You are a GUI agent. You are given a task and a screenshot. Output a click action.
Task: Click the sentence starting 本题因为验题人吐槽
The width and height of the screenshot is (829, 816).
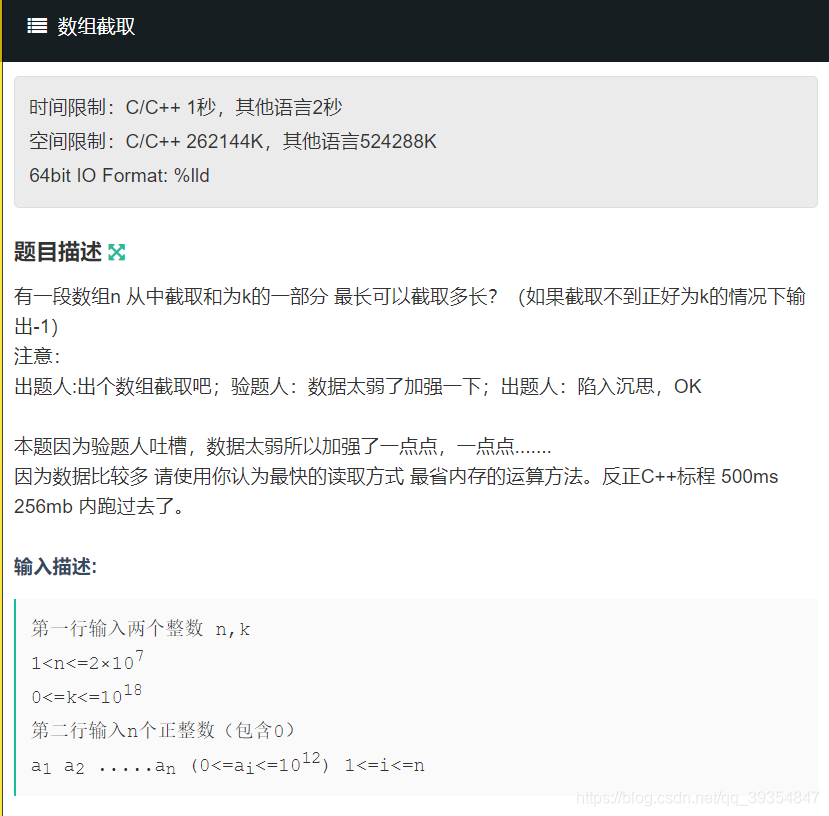283,446
